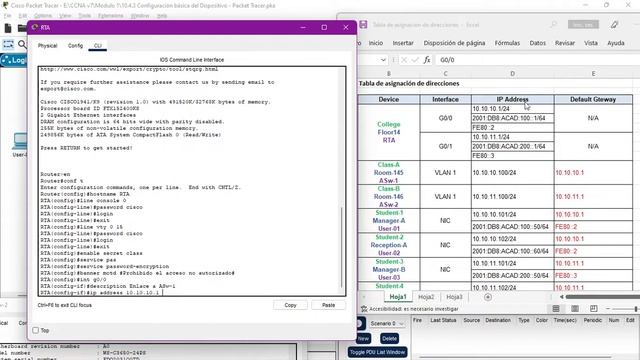Screen dimensions: 640x360
Task: Click the add new sheet plus icon
Action: click(488, 297)
